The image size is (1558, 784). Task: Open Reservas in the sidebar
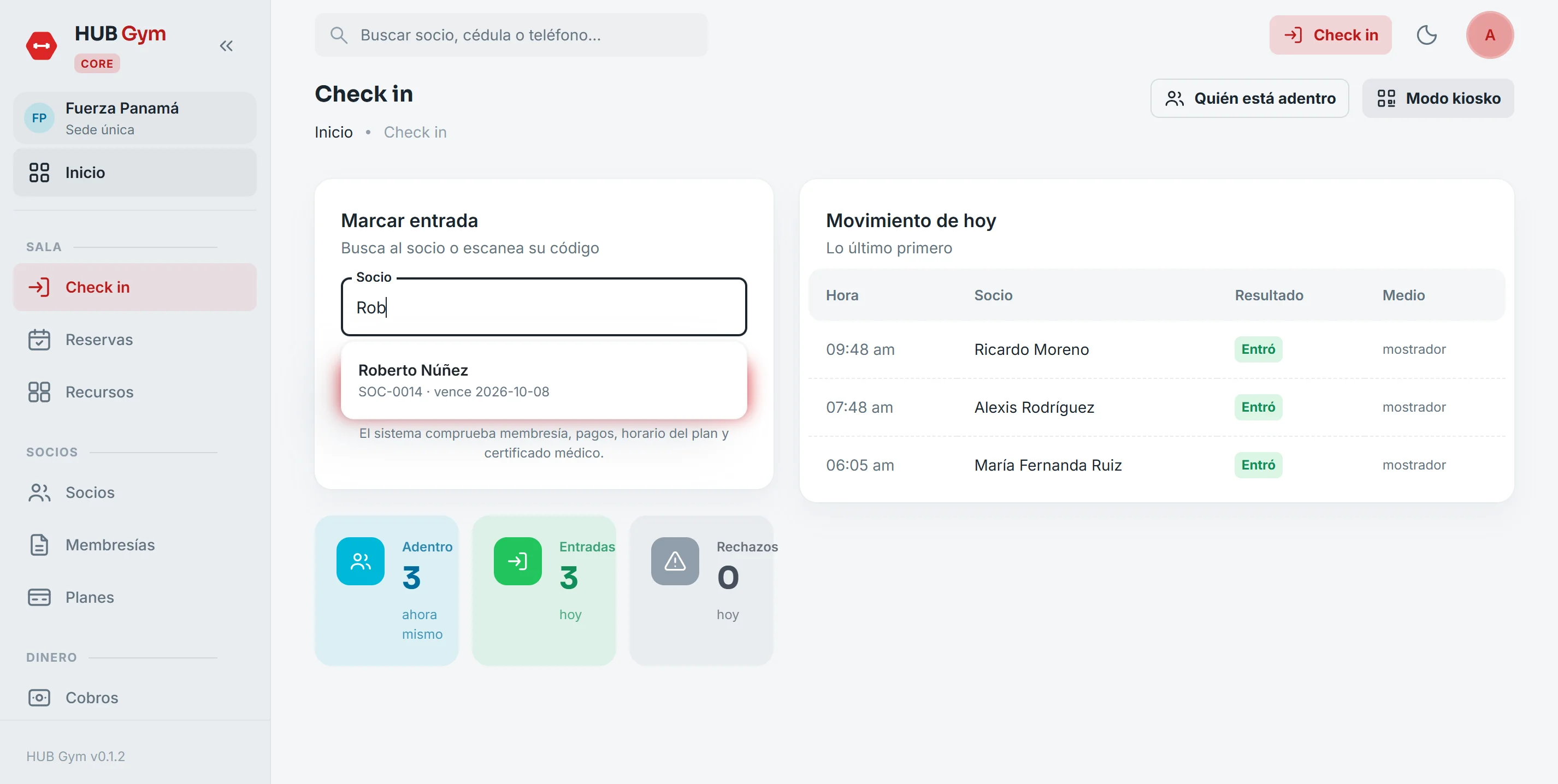[135, 340]
